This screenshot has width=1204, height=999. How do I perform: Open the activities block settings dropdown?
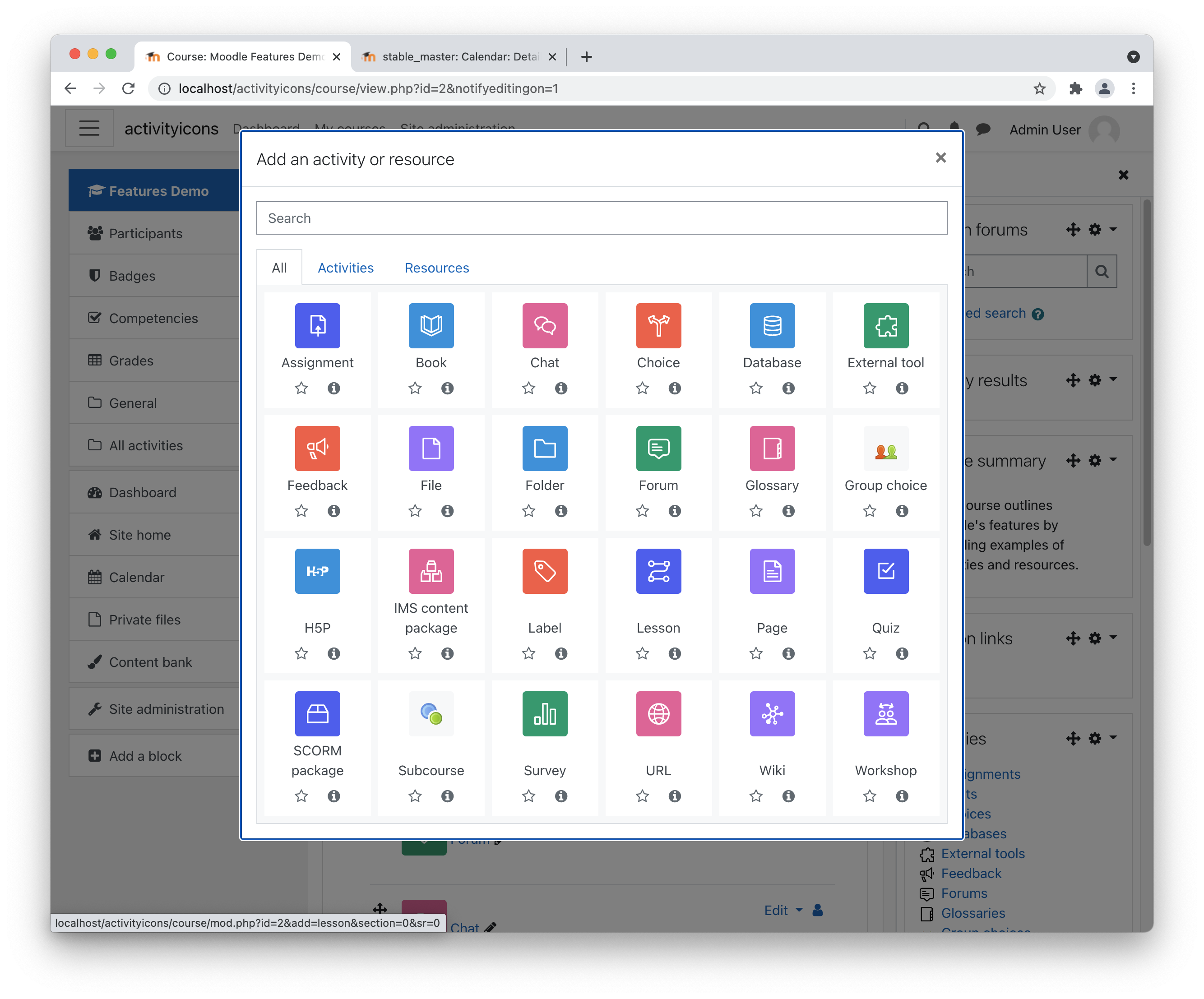tap(1102, 738)
